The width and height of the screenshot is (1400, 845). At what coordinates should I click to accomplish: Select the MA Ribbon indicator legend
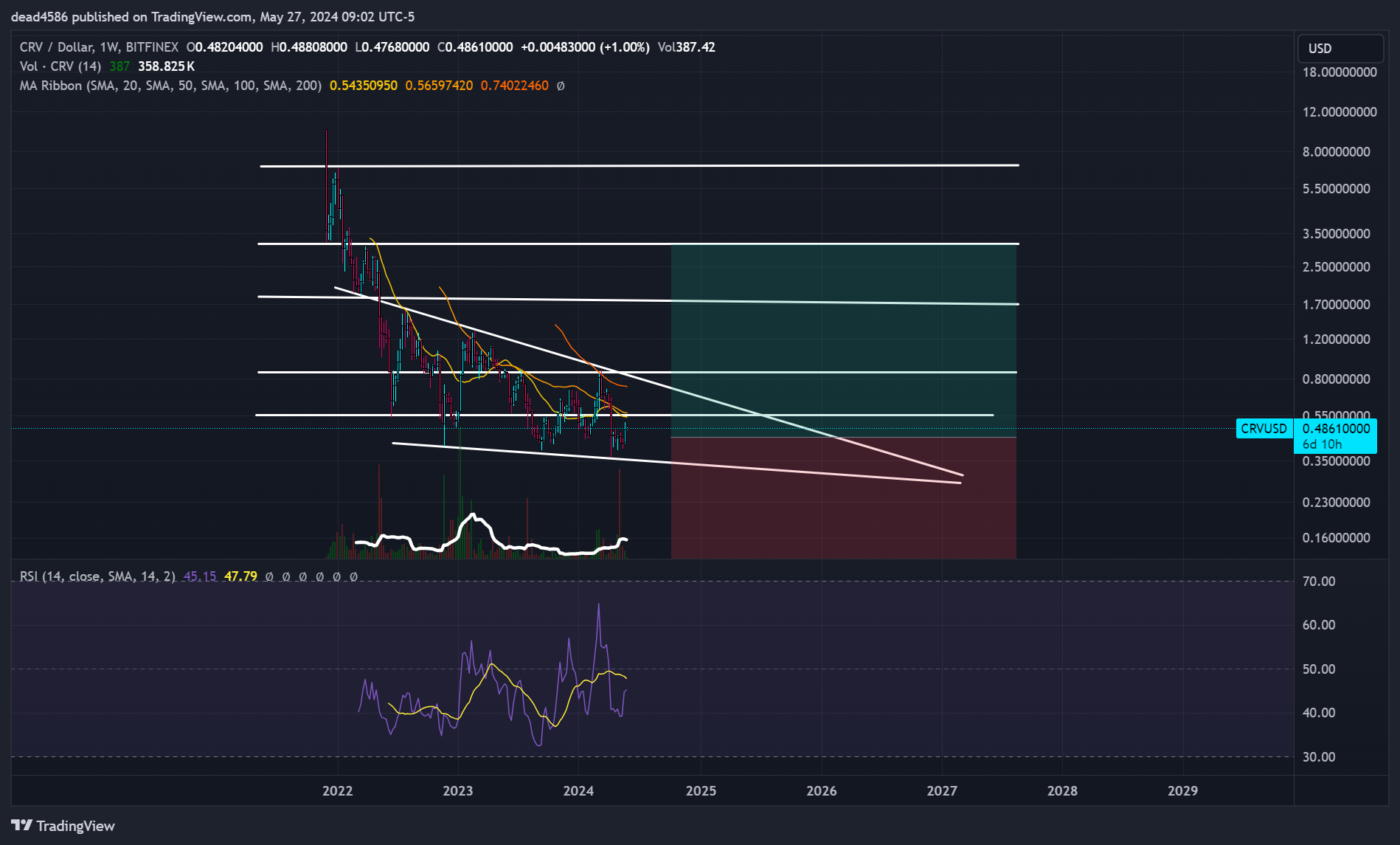170,86
